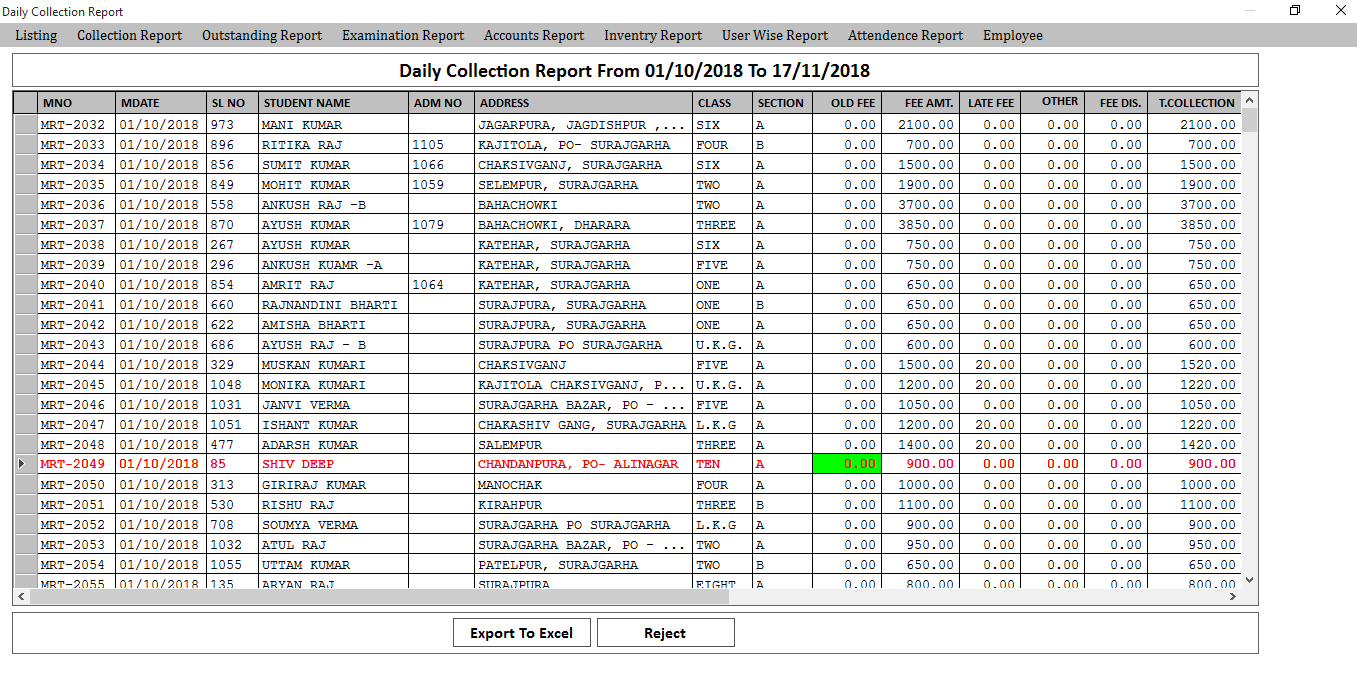1357x700 pixels.
Task: Open the Inventry Report menu
Action: [x=653, y=35]
